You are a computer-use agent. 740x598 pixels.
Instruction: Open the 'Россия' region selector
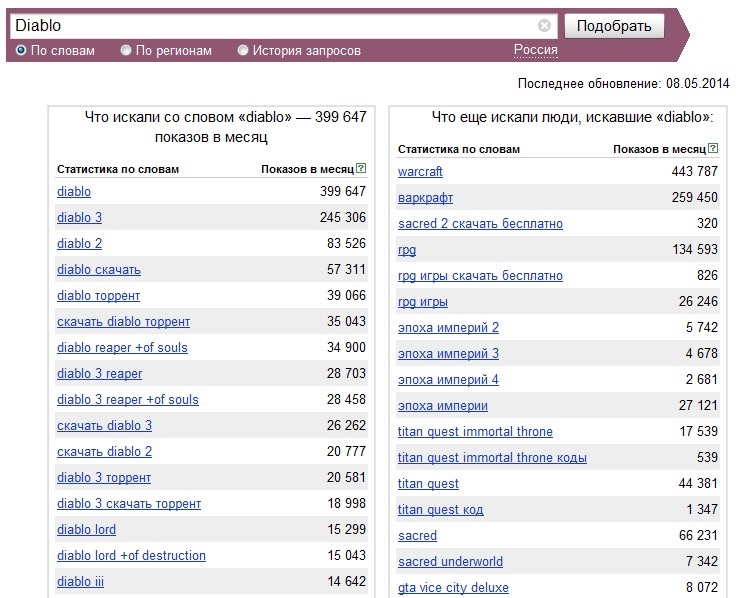coord(536,50)
